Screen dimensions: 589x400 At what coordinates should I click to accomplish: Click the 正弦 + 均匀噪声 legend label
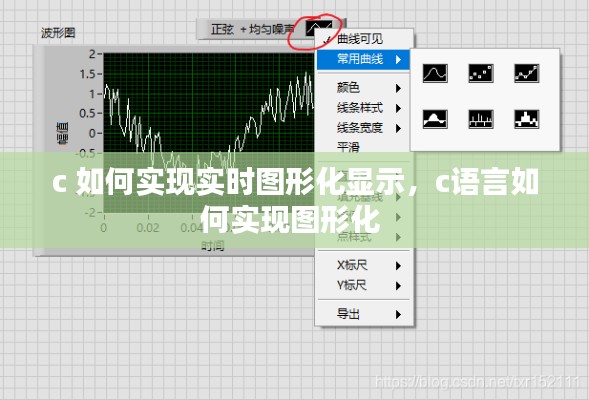(x=252, y=29)
